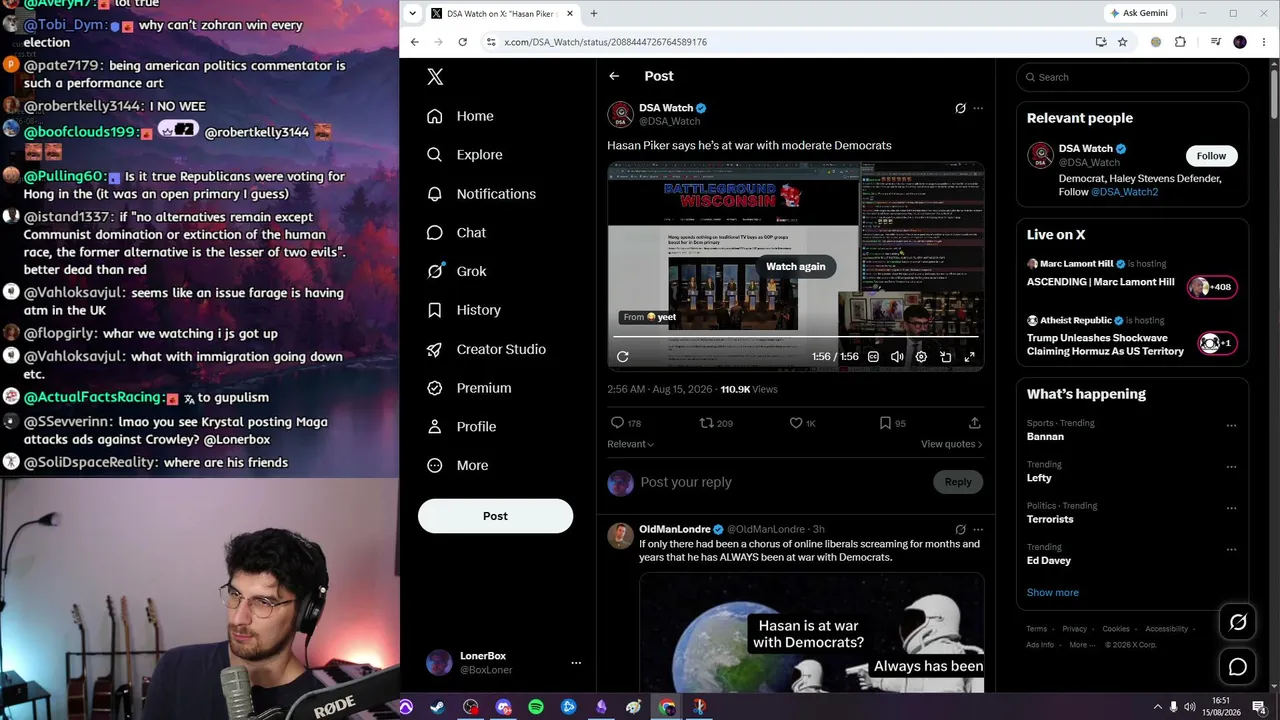Show hidden icons in system tray
Viewport: 1280px width, 720px height.
pyautogui.click(x=1157, y=707)
